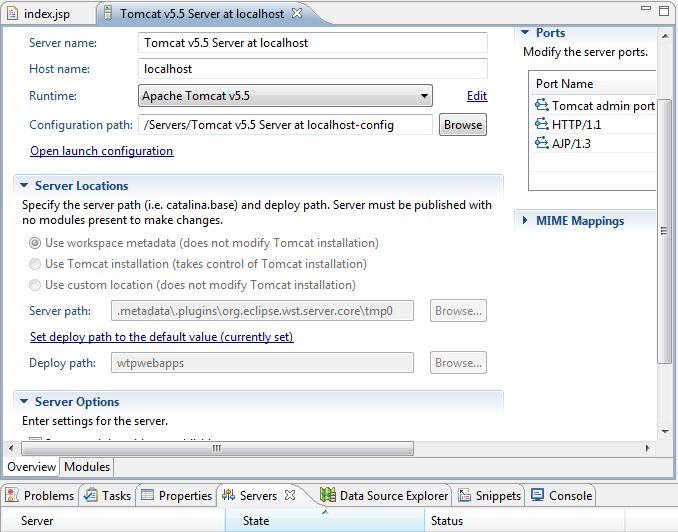678x532 pixels.
Task: Click the Status column header
Action: tap(524, 520)
